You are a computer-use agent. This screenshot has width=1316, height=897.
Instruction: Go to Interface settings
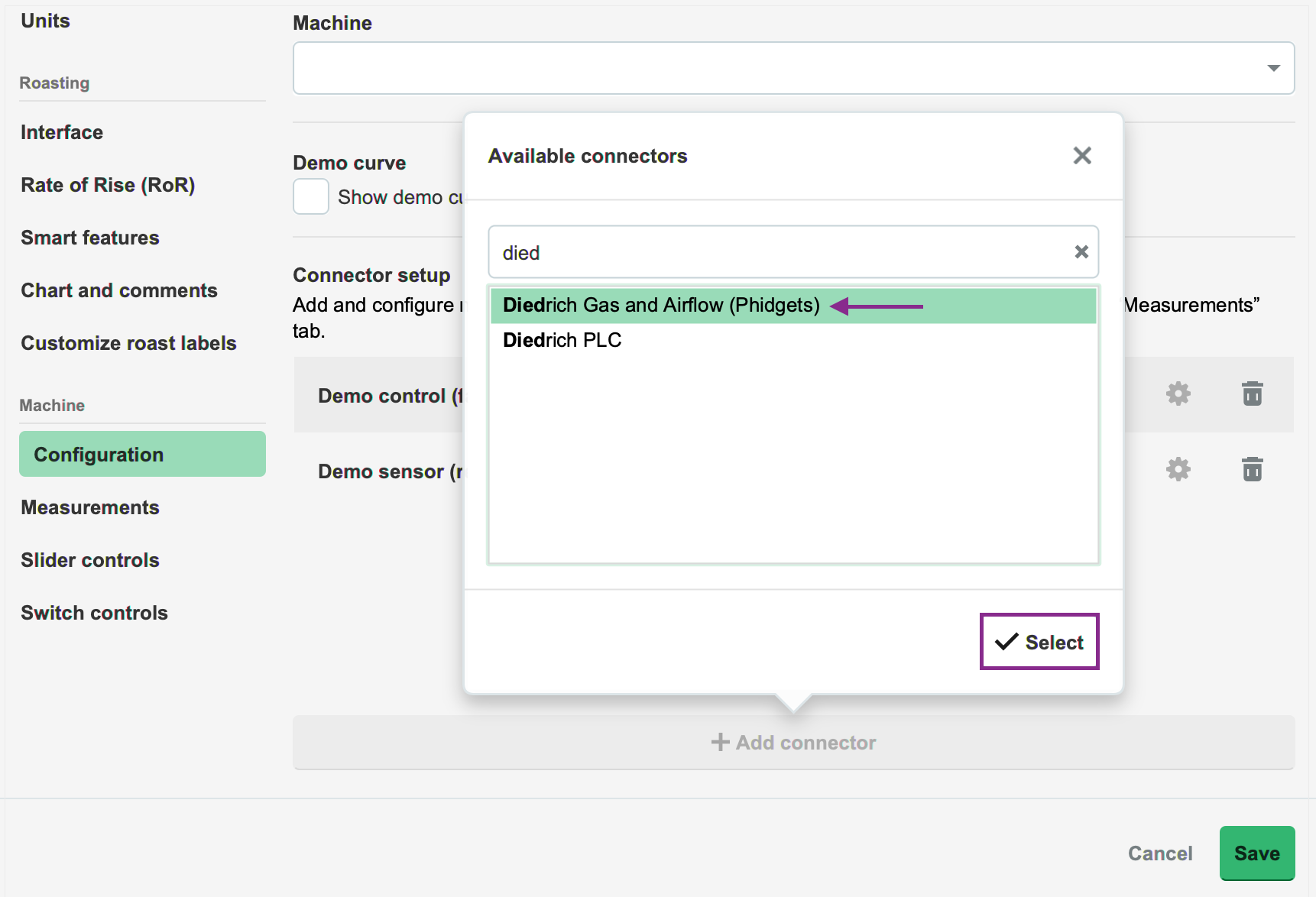(x=62, y=132)
